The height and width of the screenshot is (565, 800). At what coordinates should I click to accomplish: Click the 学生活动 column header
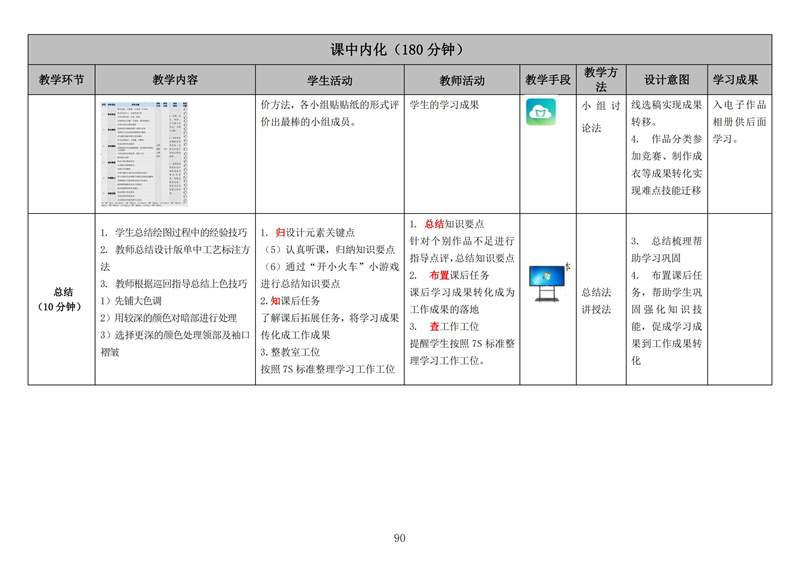pos(330,80)
